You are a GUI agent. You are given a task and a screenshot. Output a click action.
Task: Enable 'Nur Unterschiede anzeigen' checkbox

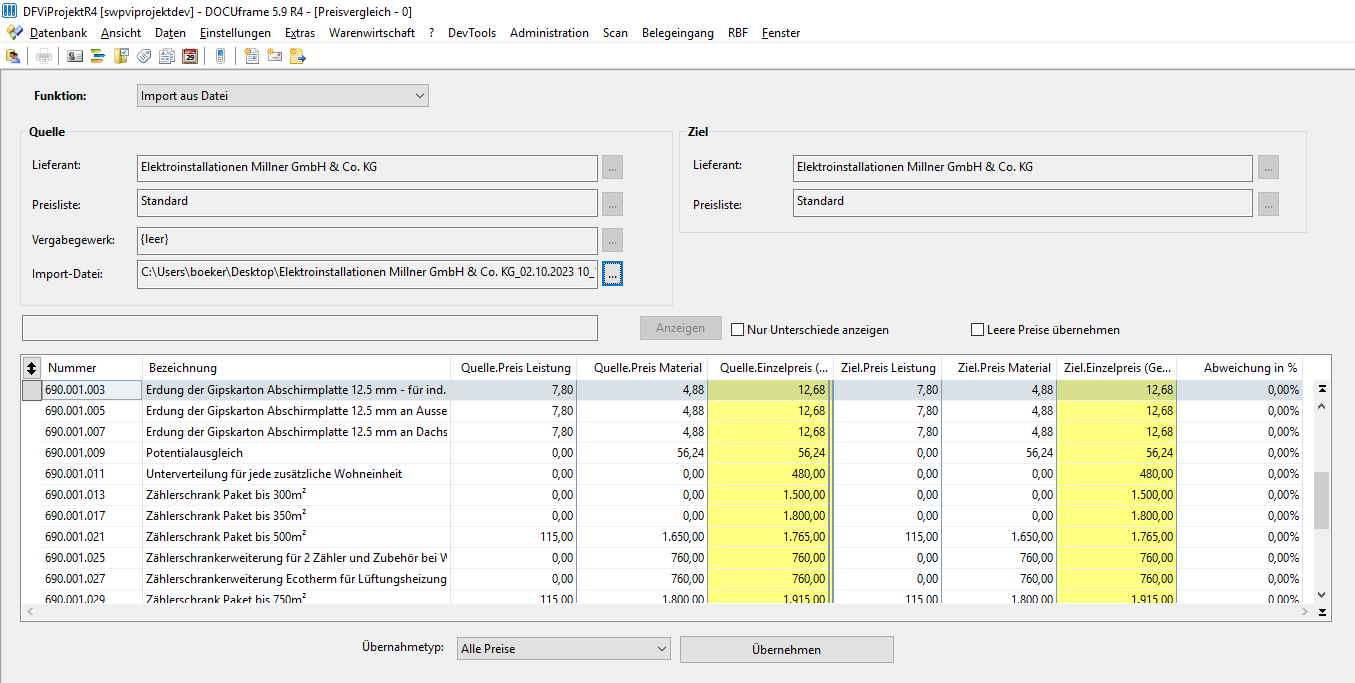coord(738,330)
